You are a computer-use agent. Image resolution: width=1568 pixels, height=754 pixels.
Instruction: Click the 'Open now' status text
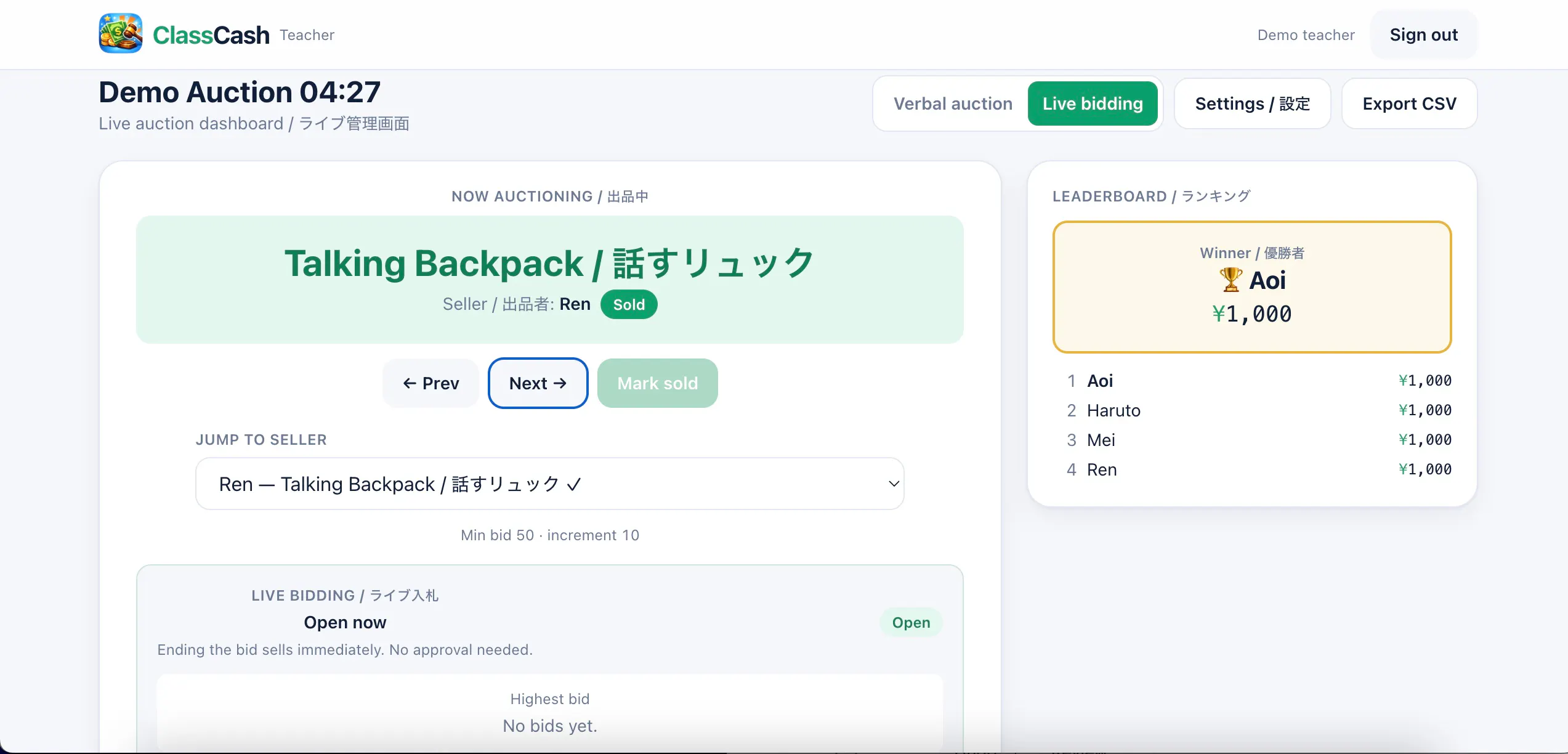[345, 623]
